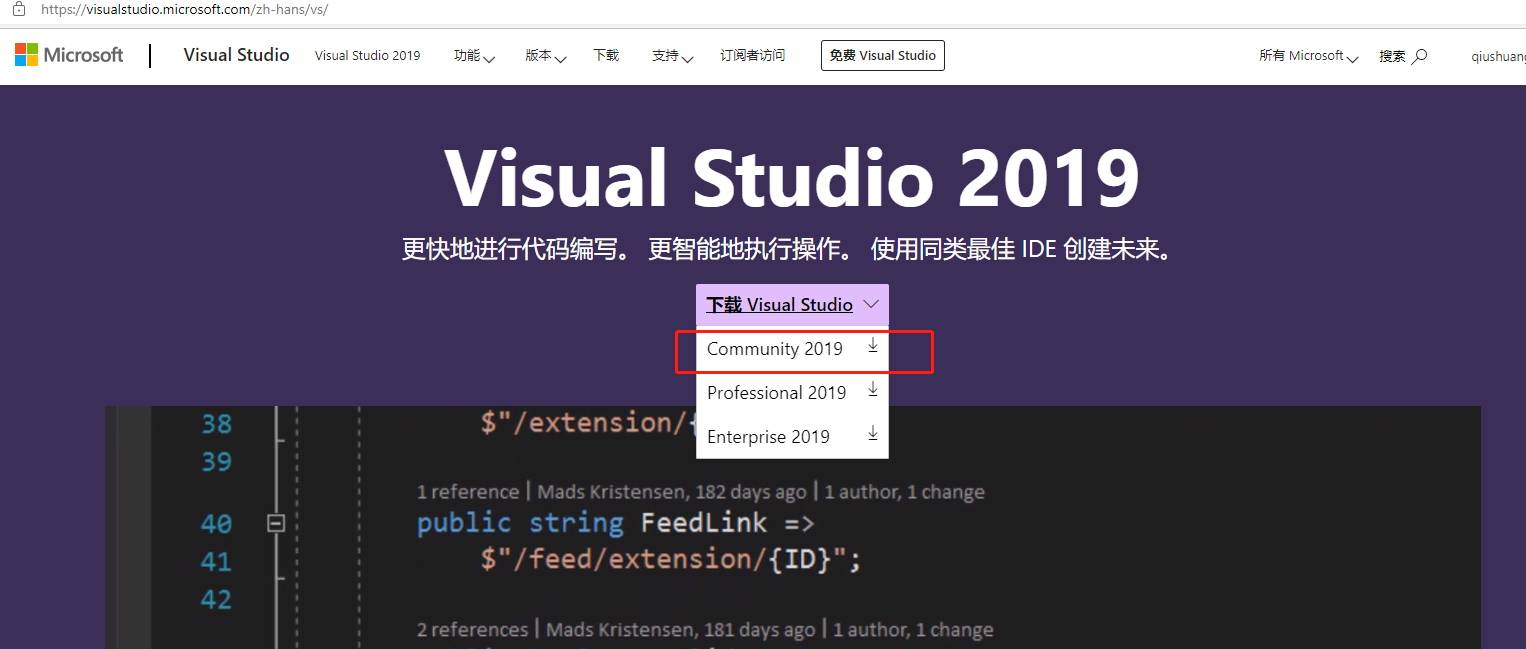The image size is (1526, 649).
Task: Click the download arrow beside Enterprise 2019
Action: coord(872,432)
